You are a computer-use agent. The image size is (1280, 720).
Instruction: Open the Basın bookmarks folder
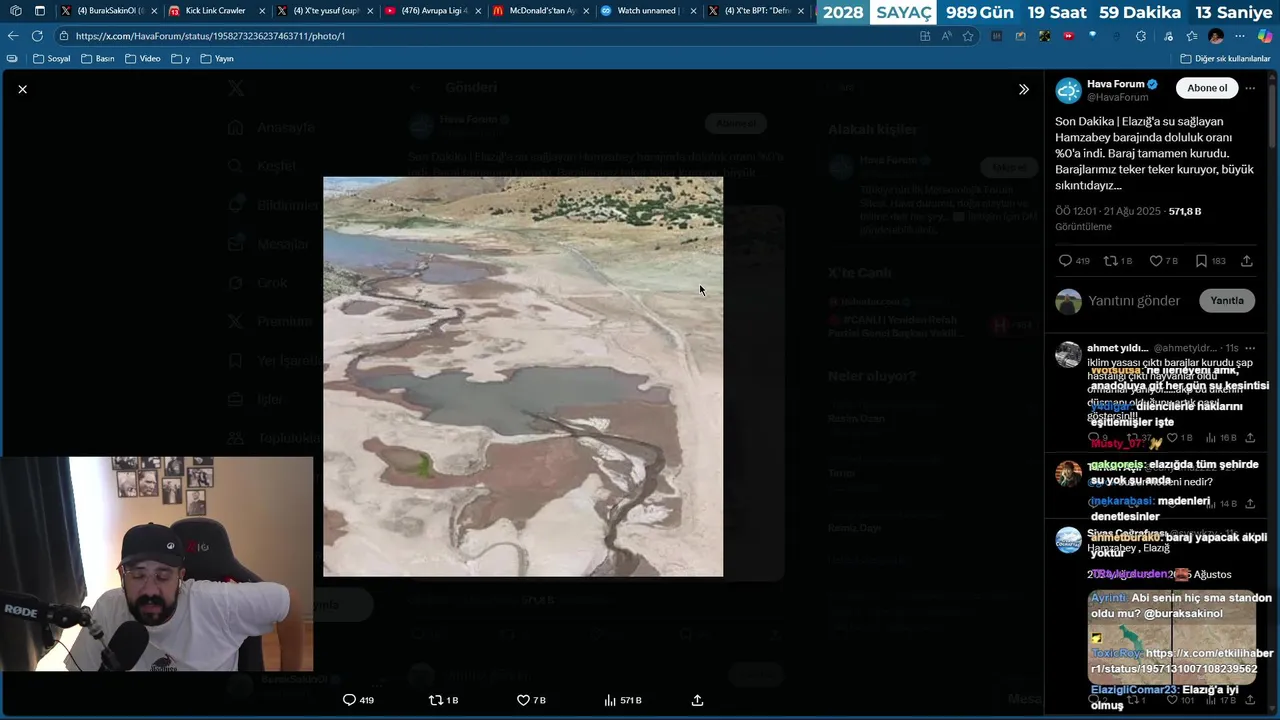(x=98, y=59)
